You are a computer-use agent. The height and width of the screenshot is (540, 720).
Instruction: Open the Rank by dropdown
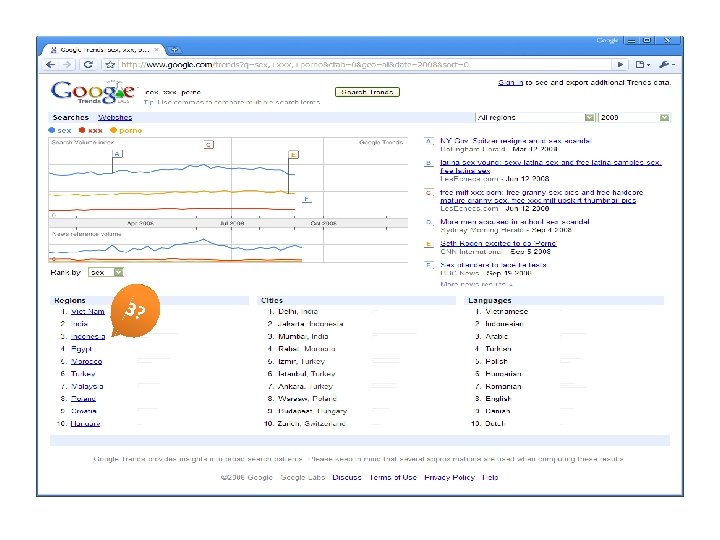pyautogui.click(x=106, y=272)
